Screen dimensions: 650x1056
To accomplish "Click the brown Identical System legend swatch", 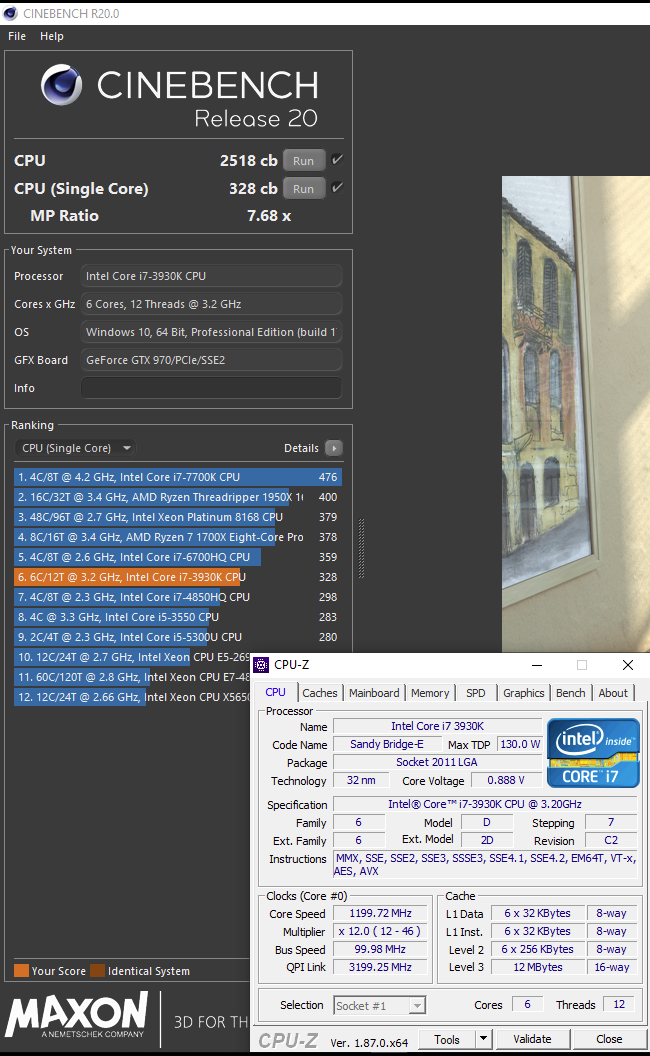I will [x=98, y=970].
